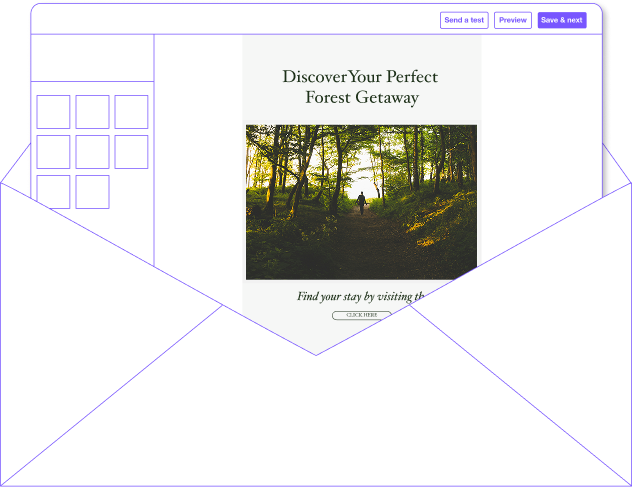Pick the left block in the third row

coord(53,191)
